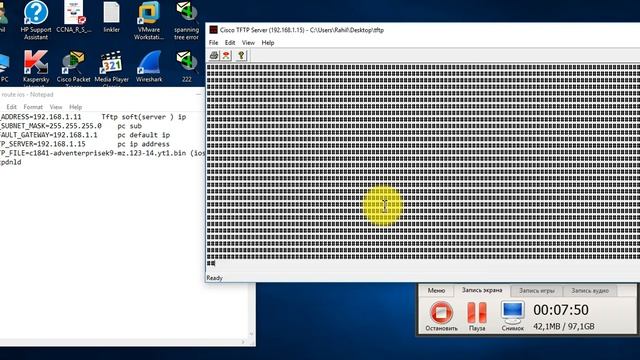This screenshot has width=640, height=360.
Task: Open the VMware Workstation desktop icon
Action: coord(149,20)
